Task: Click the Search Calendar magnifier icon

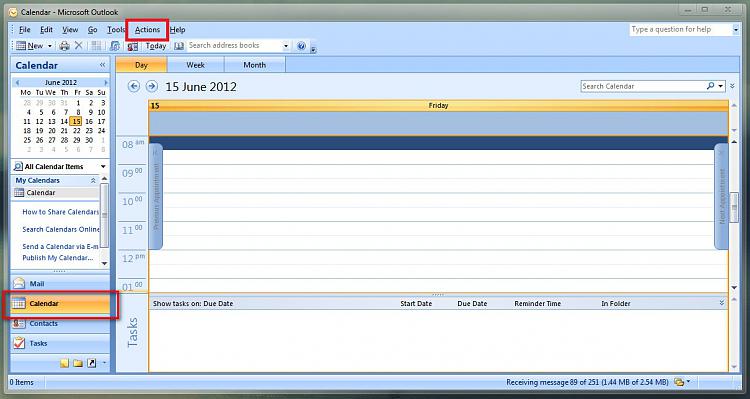Action: coord(710,86)
